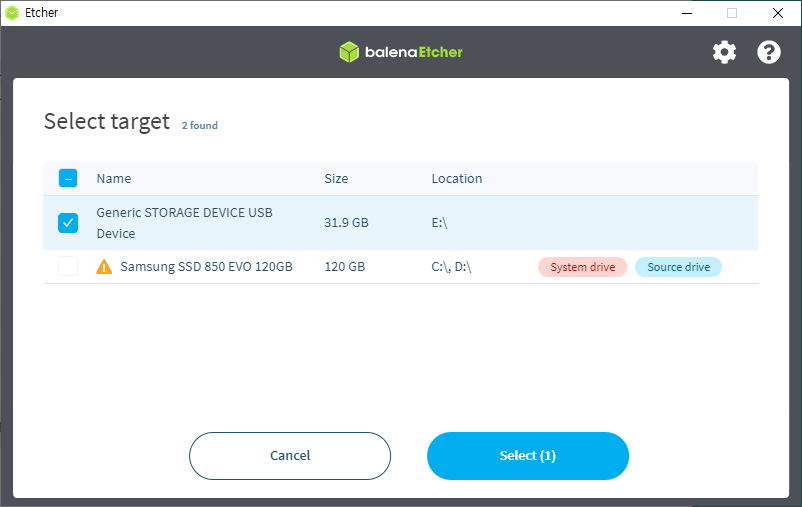Uncheck the Generic STORAGE DEVICE USB checkbox

68,223
